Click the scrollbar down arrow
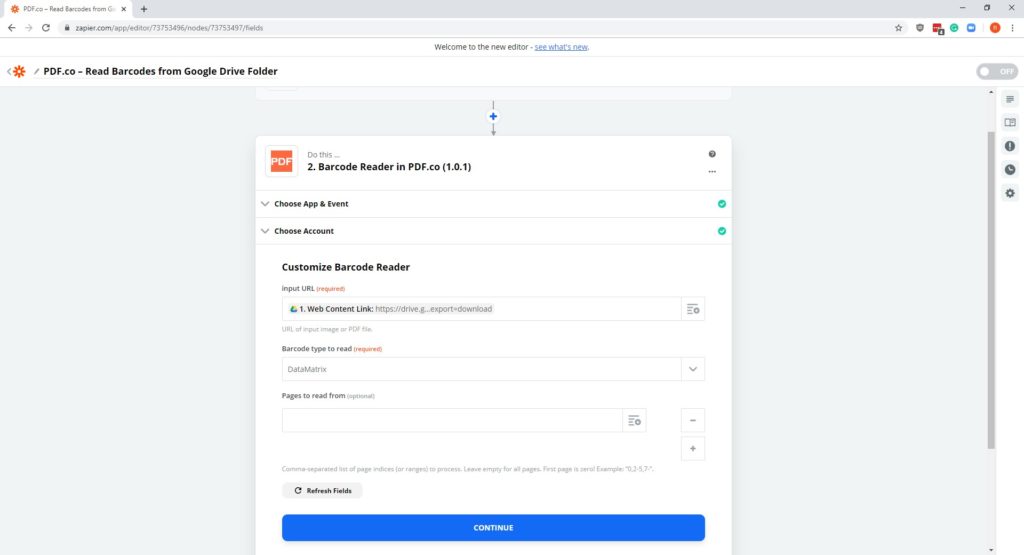This screenshot has height=555, width=1024. coord(991,550)
